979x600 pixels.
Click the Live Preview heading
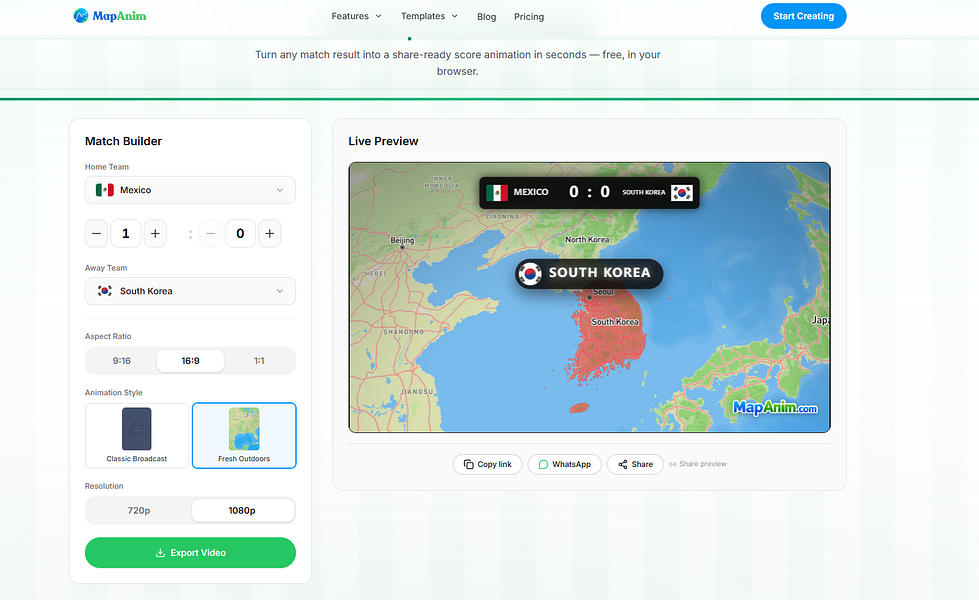383,141
